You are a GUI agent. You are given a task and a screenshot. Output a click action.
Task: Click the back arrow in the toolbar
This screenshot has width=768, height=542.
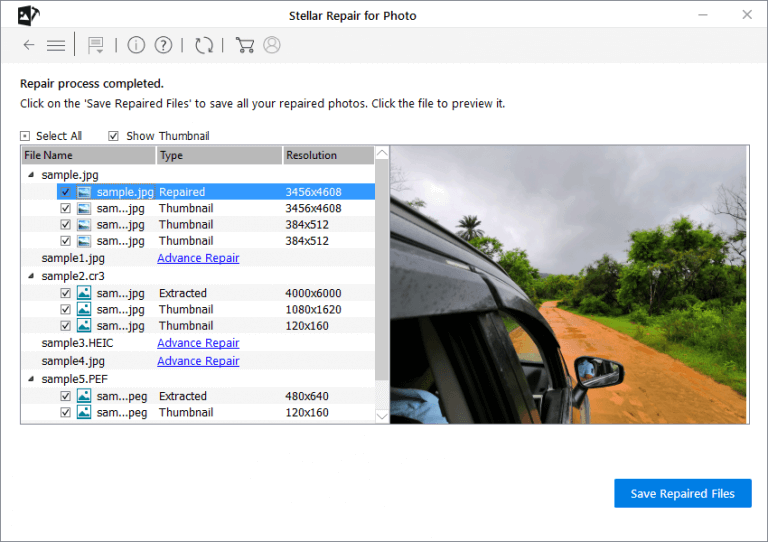(29, 45)
